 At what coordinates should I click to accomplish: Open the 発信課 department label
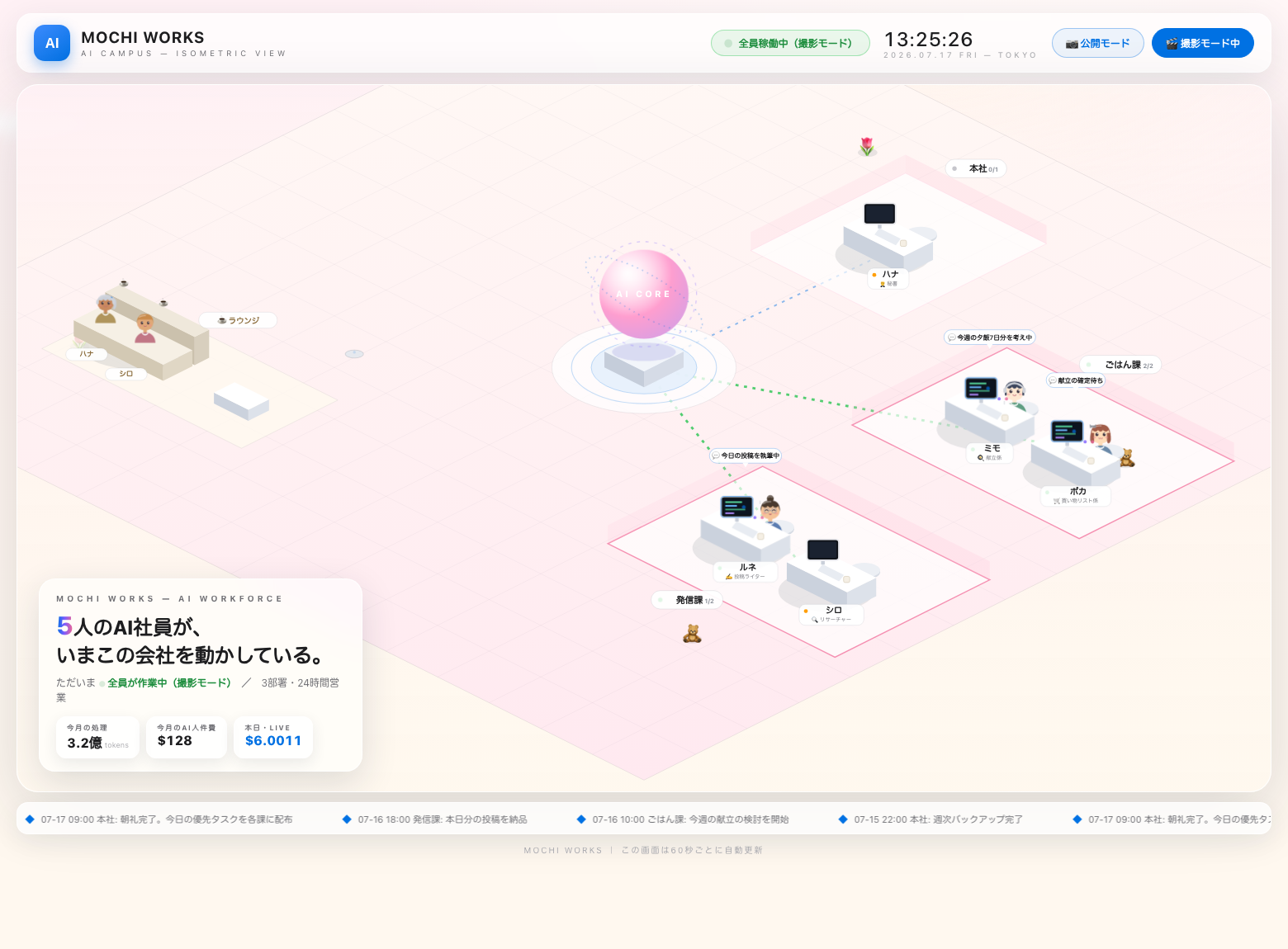tap(687, 600)
